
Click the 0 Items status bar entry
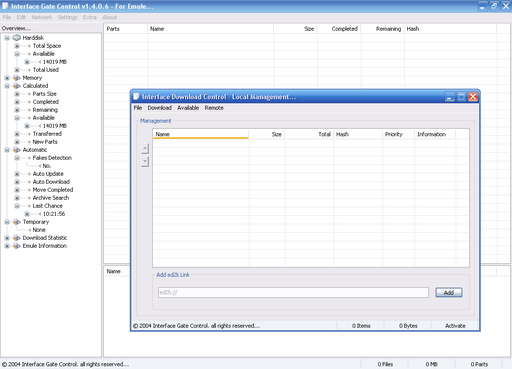coord(361,326)
